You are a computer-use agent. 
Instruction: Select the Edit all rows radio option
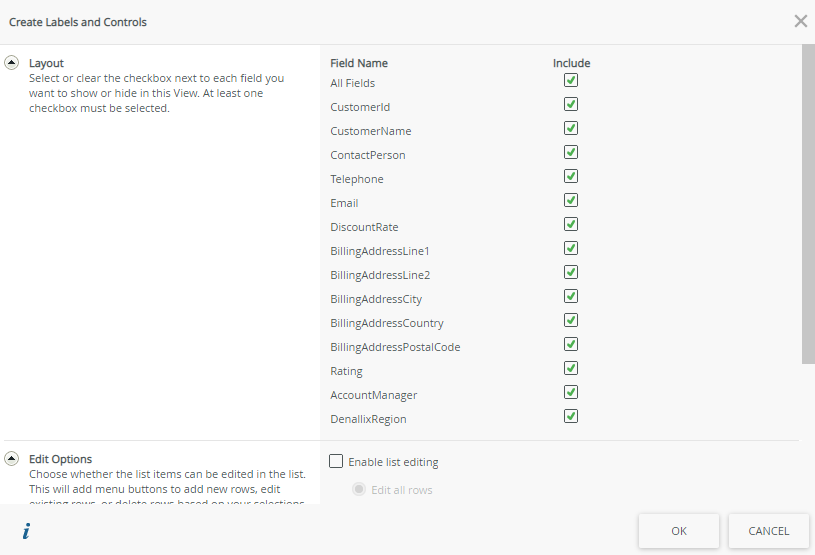(359, 489)
